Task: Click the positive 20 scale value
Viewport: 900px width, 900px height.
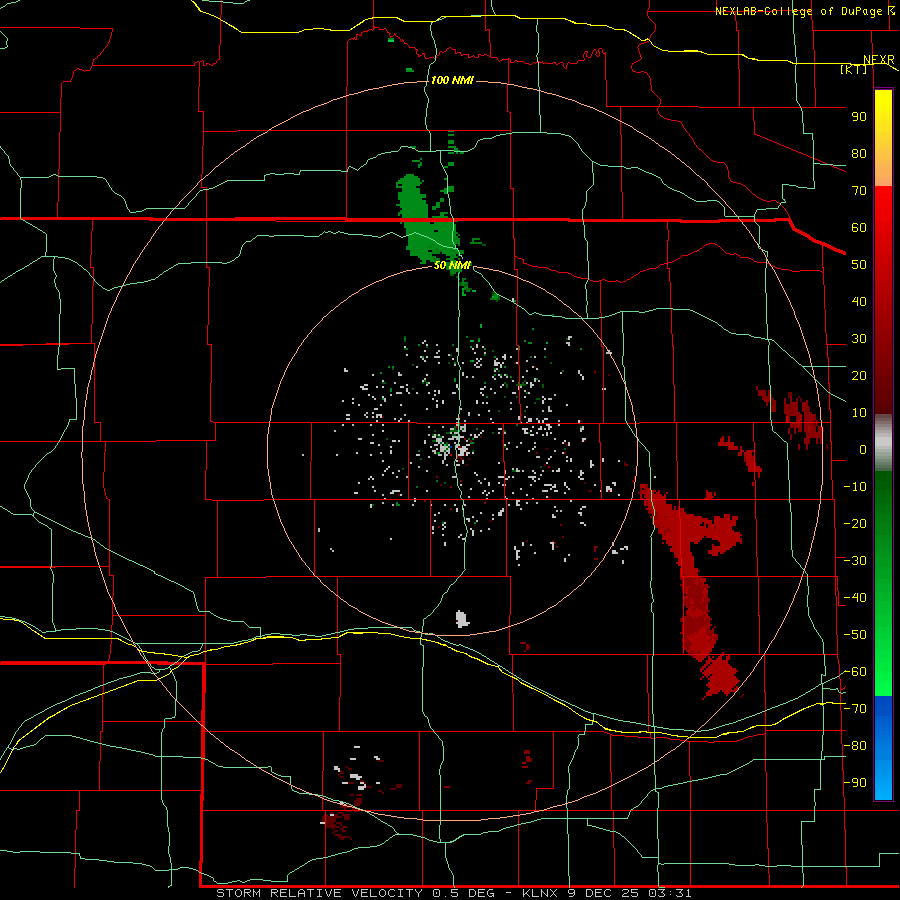Action: 859,376
